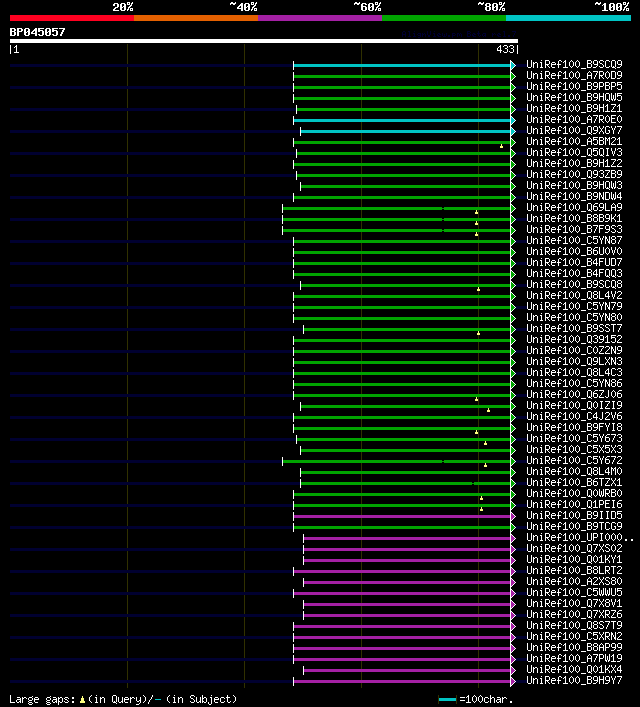This screenshot has height=707, width=640.
Task: Select UniRef100_B6TZX1 label
Action: [x=574, y=482]
